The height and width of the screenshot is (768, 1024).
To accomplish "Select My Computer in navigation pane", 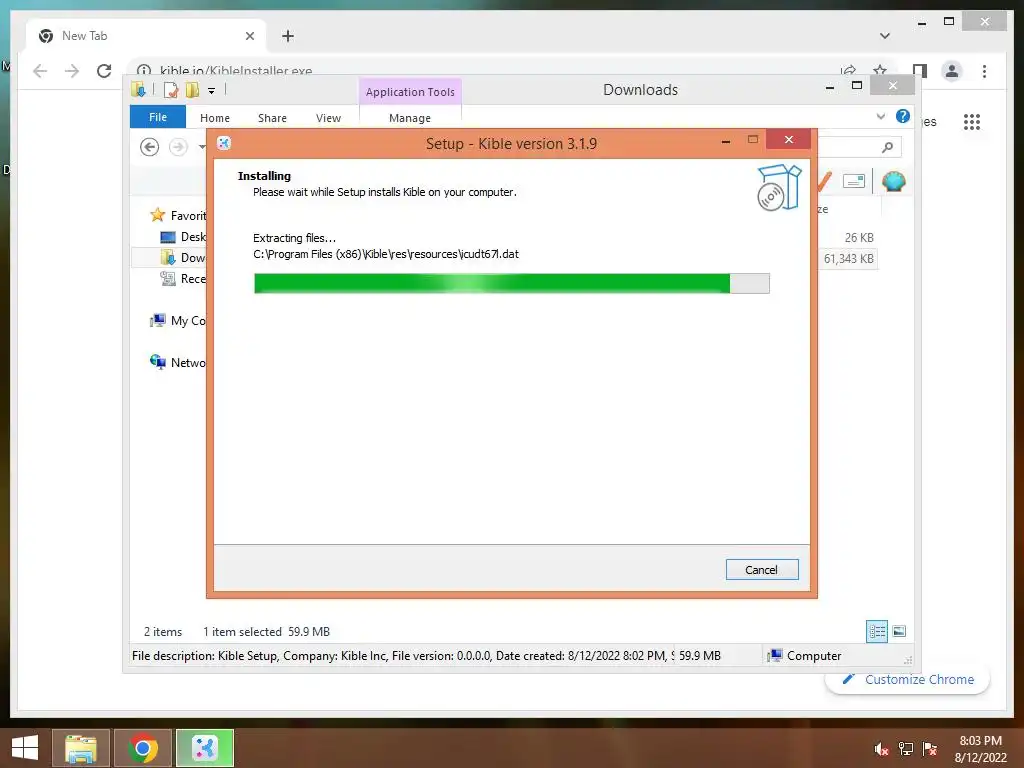I will point(178,321).
